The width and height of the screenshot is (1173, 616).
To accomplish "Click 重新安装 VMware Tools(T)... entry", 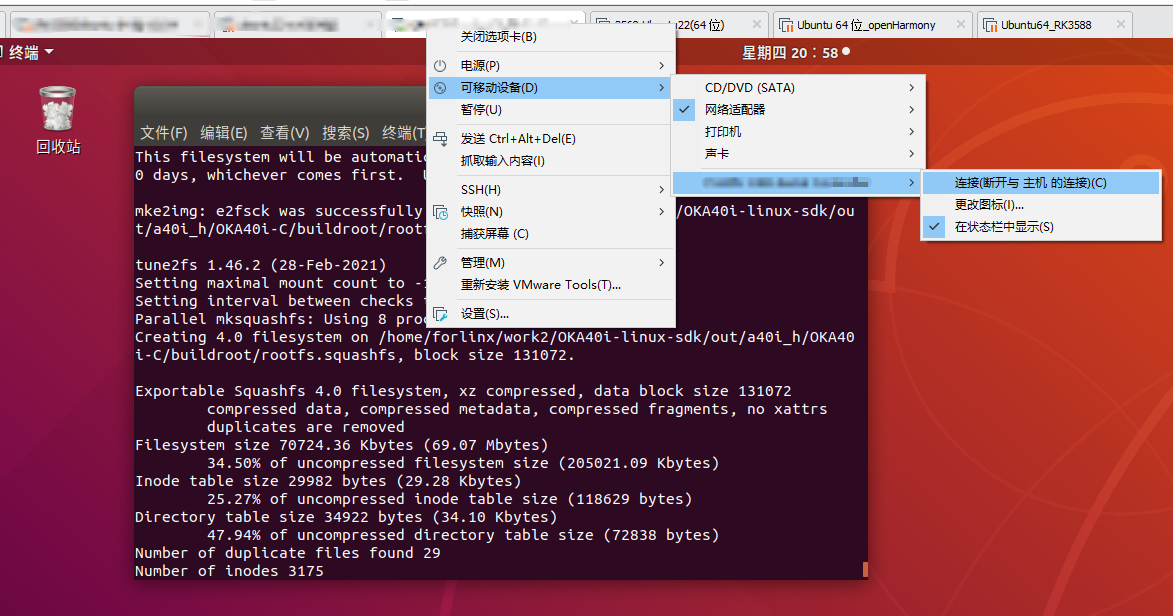I will pyautogui.click(x=540, y=285).
